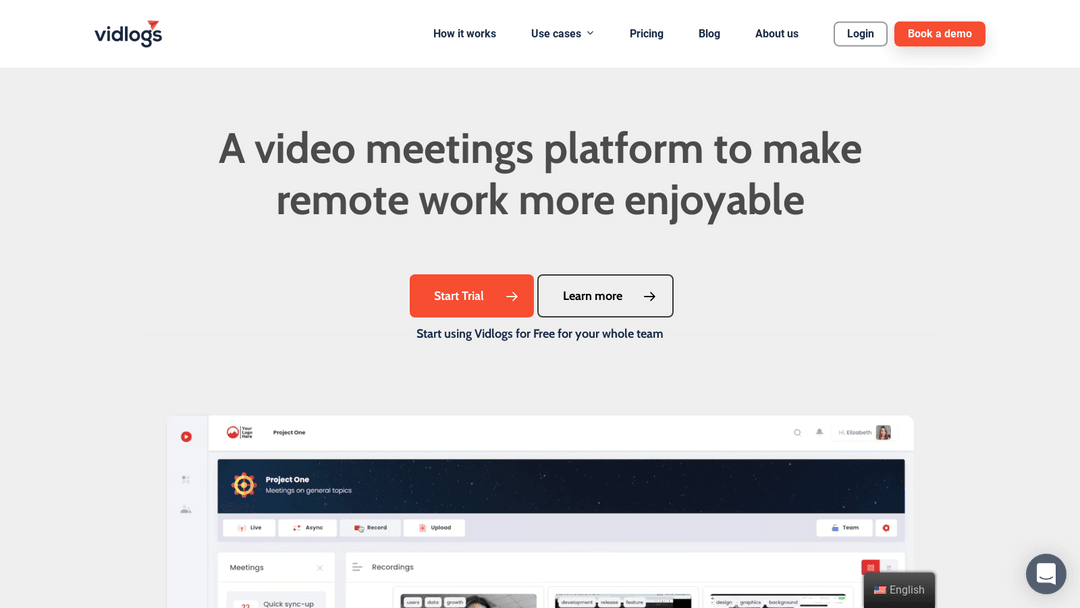Click the Upload button in preview
This screenshot has width=1080, height=608.
click(x=434, y=527)
